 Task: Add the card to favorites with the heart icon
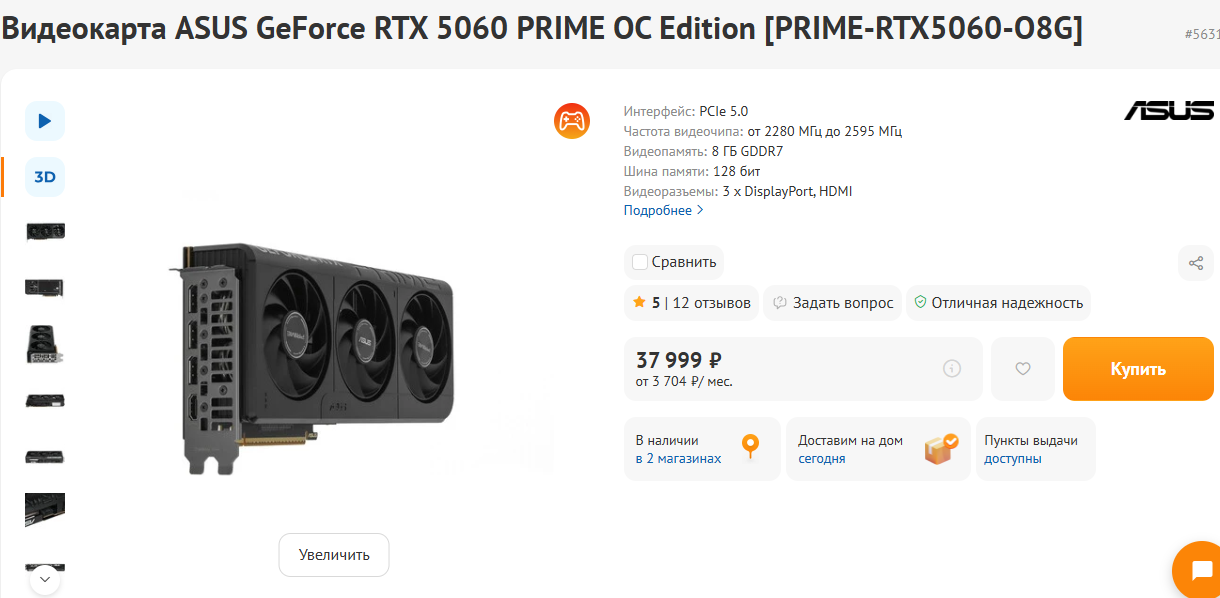(x=1023, y=369)
